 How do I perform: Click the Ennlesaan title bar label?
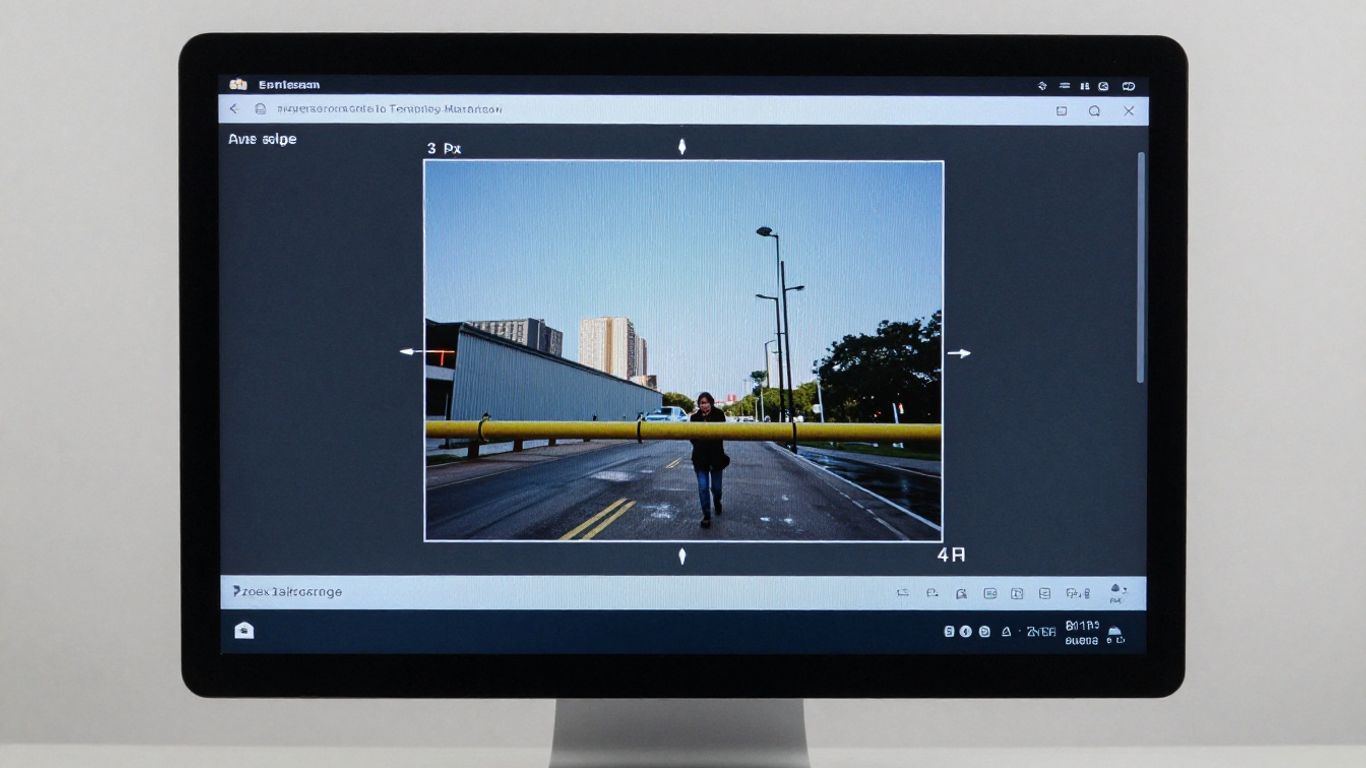click(x=289, y=85)
